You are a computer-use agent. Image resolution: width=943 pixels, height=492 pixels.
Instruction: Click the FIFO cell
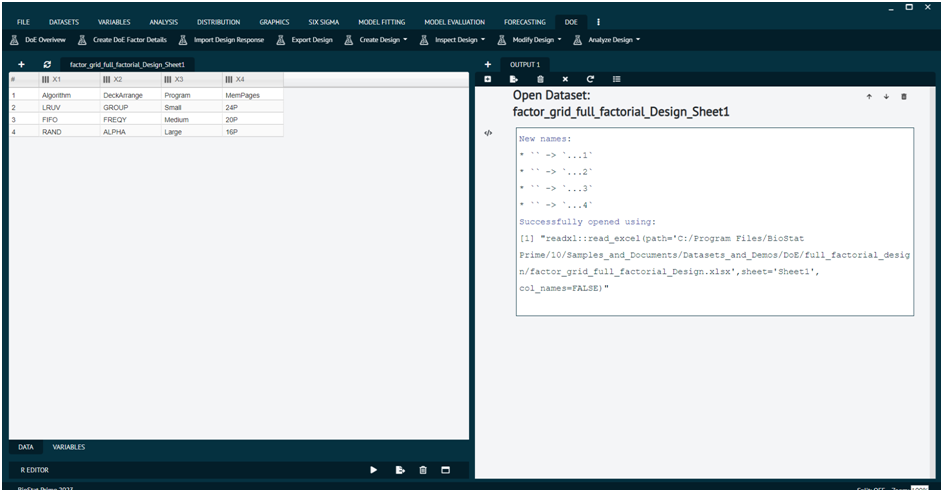(x=69, y=120)
